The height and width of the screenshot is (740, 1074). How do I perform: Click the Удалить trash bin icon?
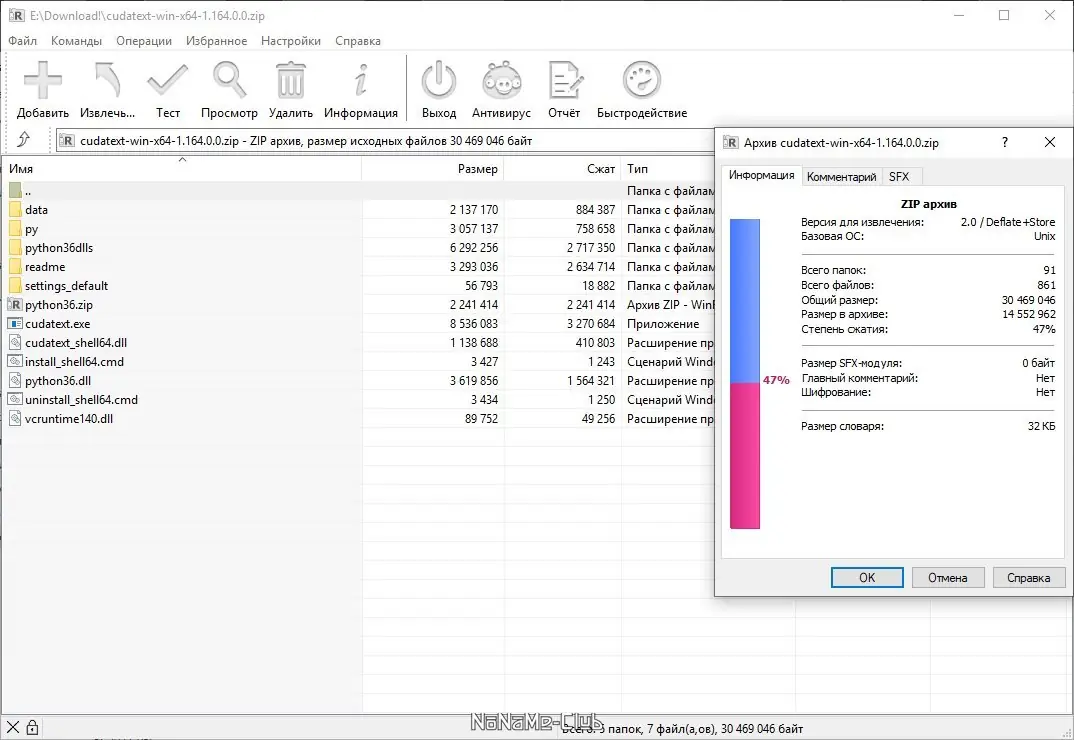pyautogui.click(x=290, y=80)
